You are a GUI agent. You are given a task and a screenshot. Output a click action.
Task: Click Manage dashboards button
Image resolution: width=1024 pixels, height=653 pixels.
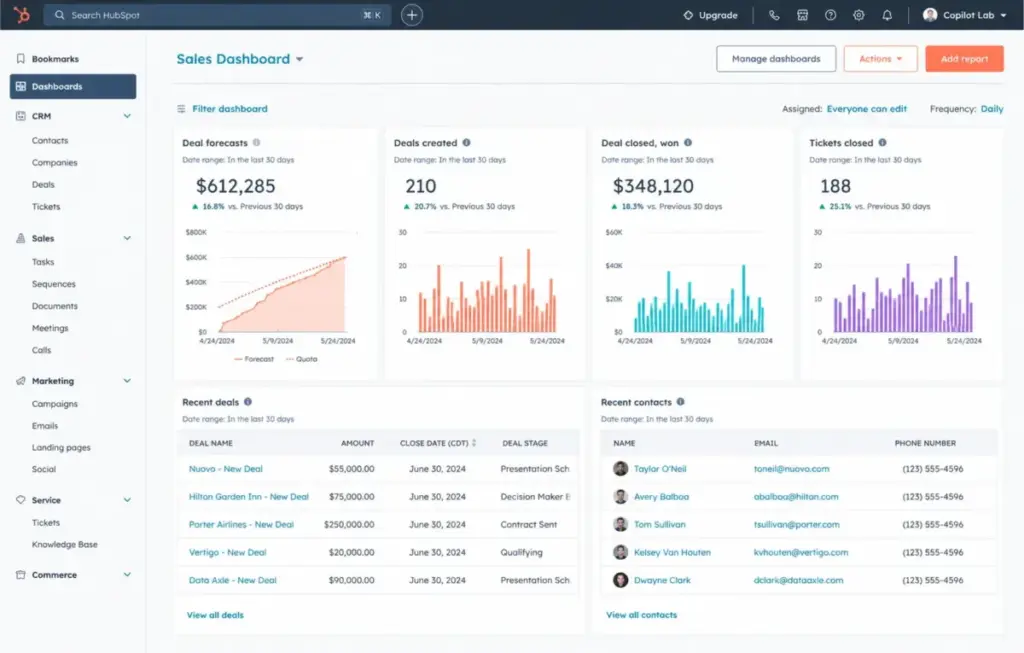click(776, 59)
